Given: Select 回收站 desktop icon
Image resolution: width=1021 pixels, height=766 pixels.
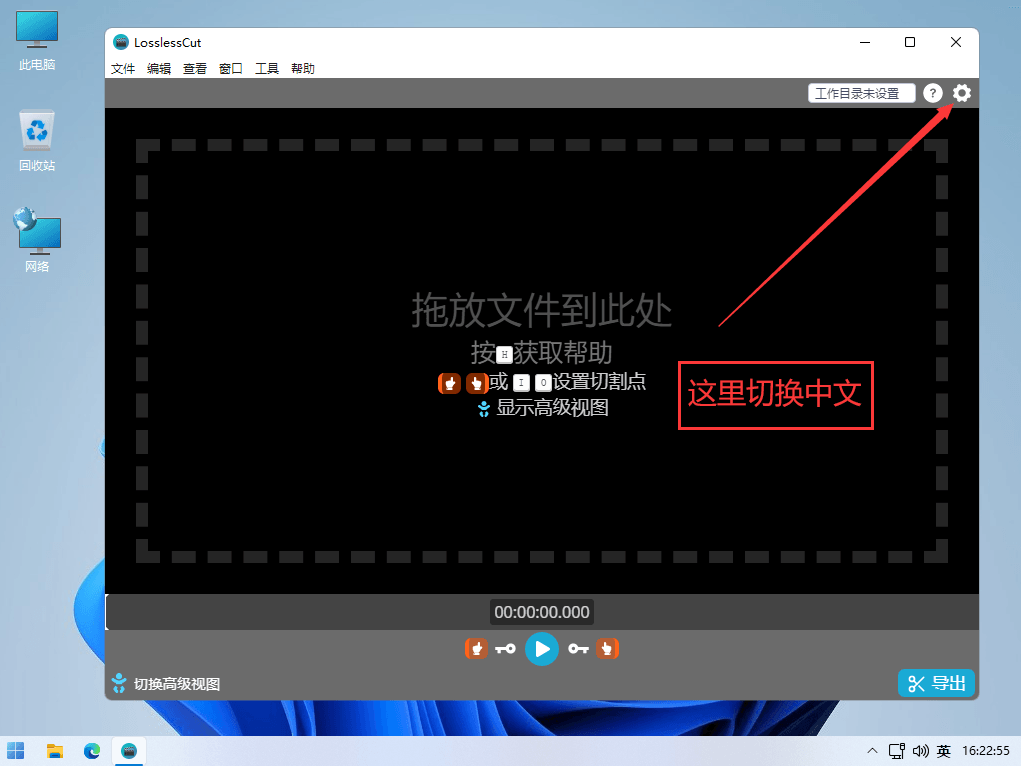Looking at the screenshot, I should (37, 141).
